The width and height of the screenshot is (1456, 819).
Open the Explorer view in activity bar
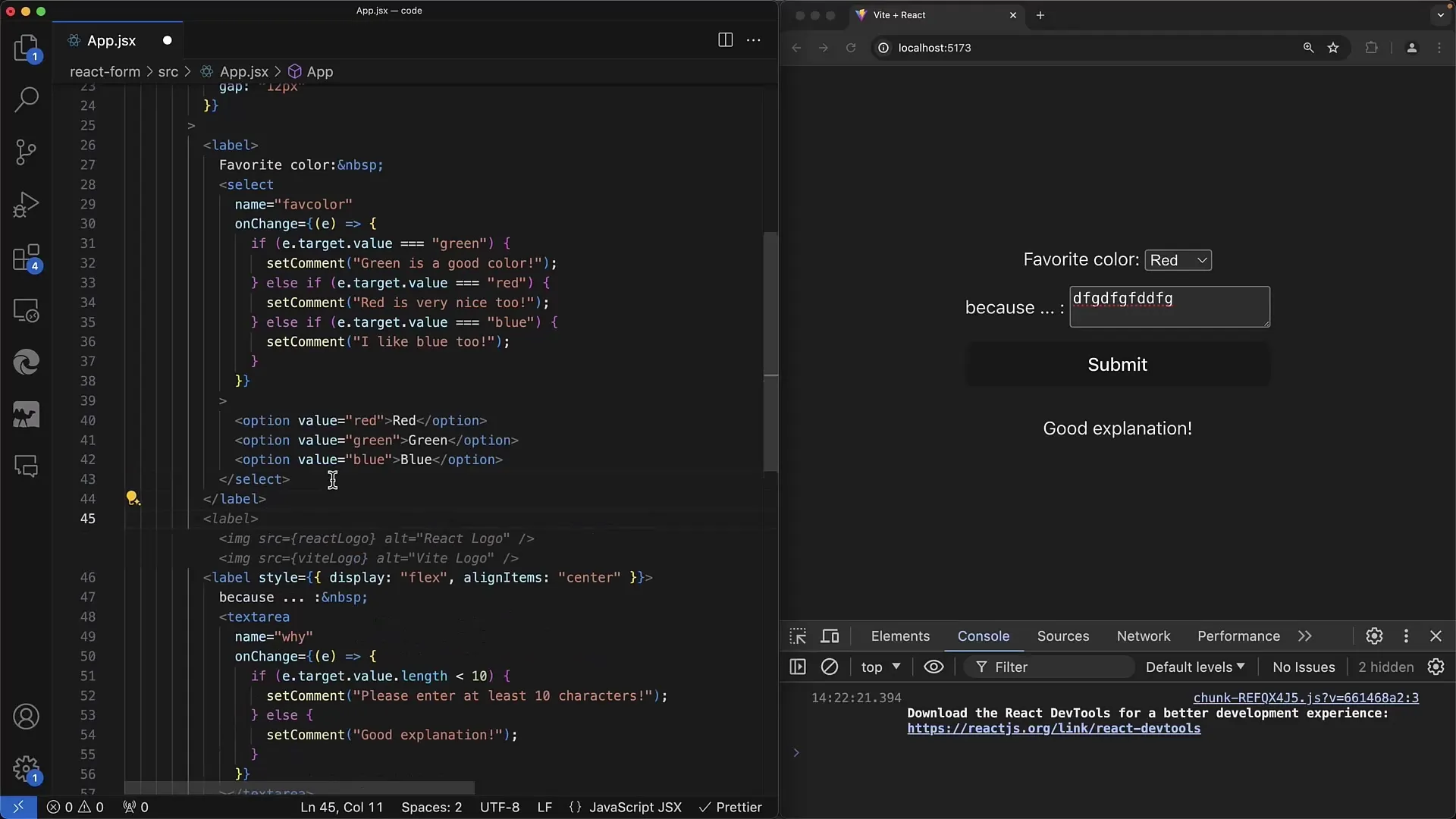point(26,48)
